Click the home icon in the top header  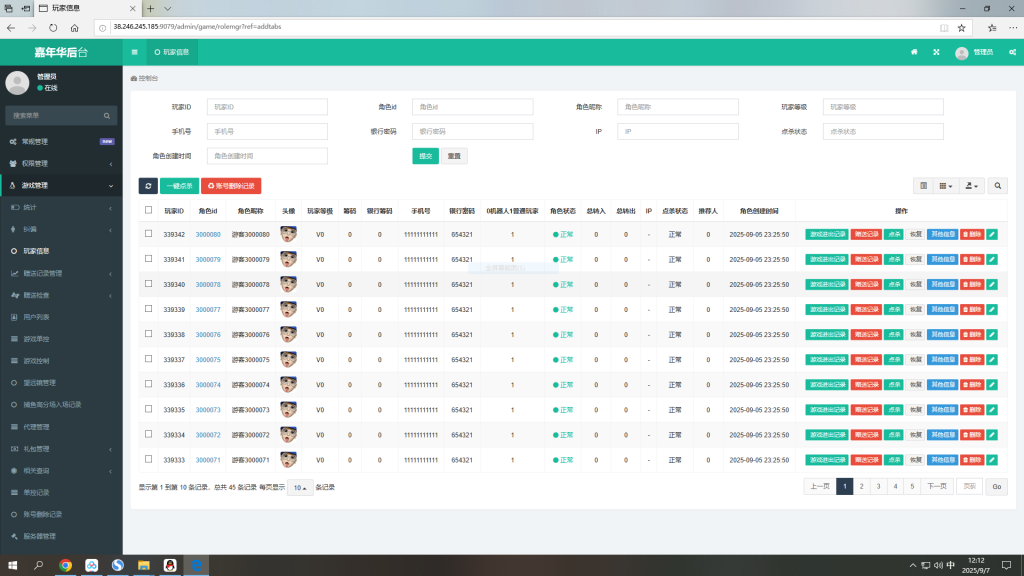pyautogui.click(x=914, y=52)
